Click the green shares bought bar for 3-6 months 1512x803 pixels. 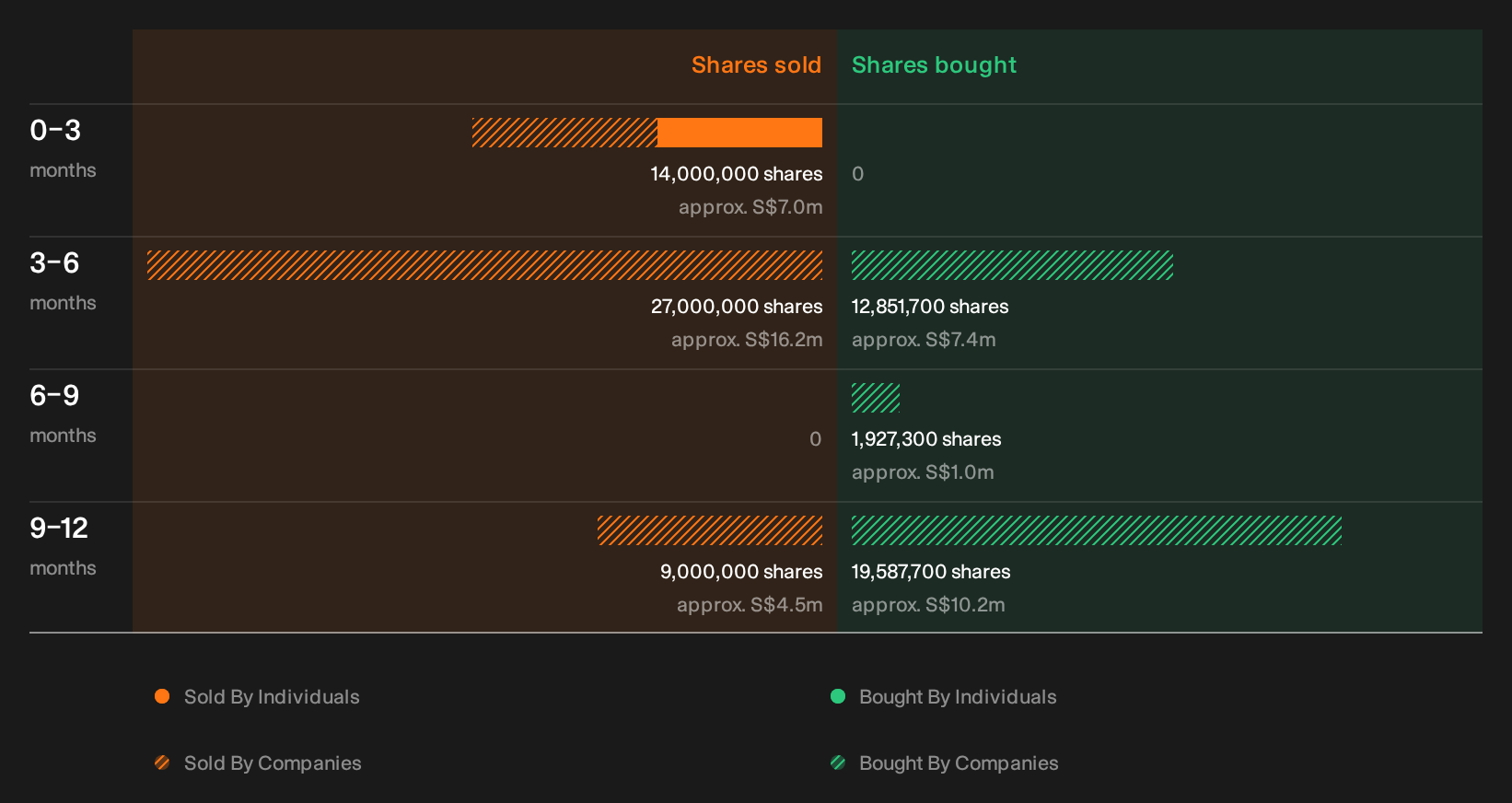(1012, 265)
